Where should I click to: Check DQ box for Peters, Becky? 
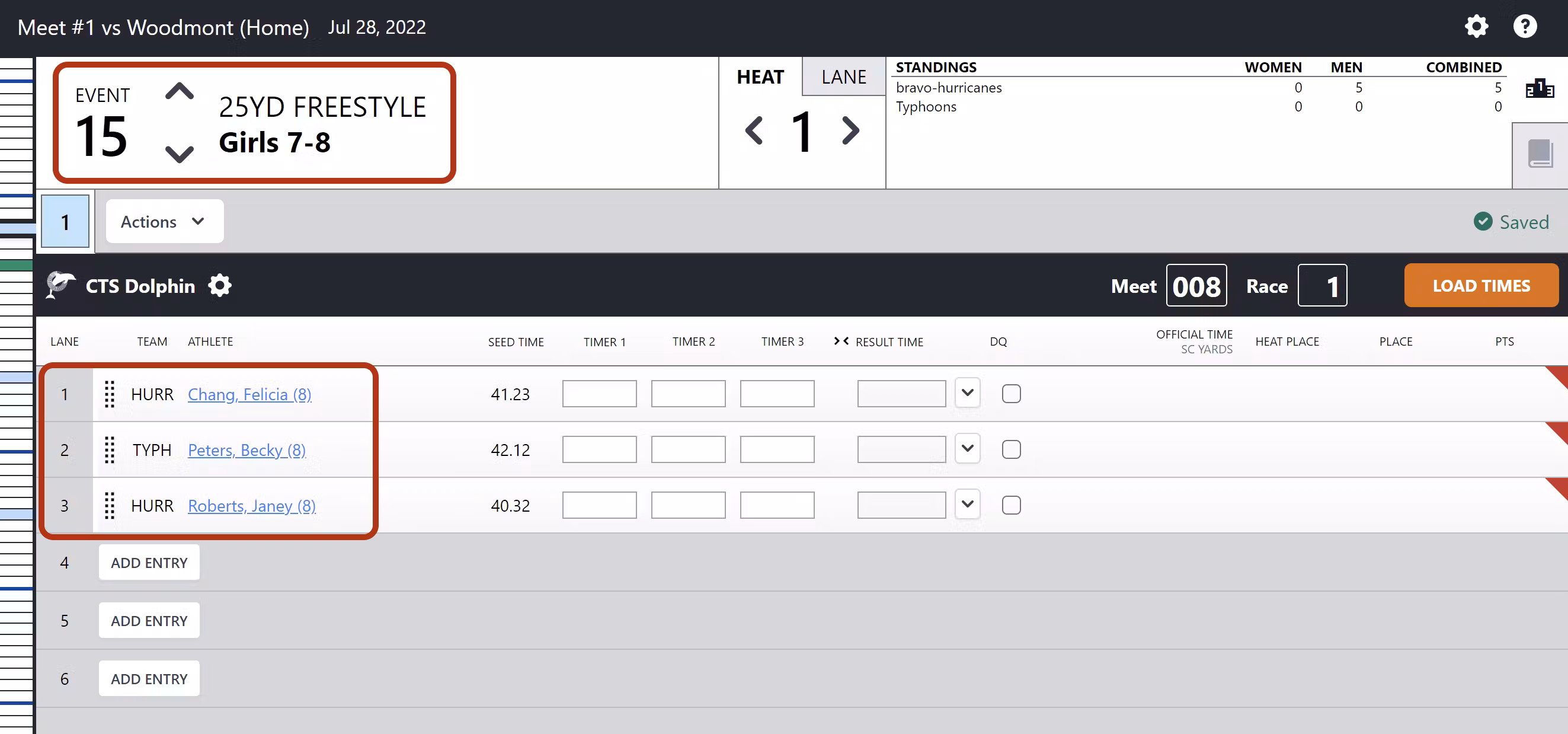tap(1010, 449)
